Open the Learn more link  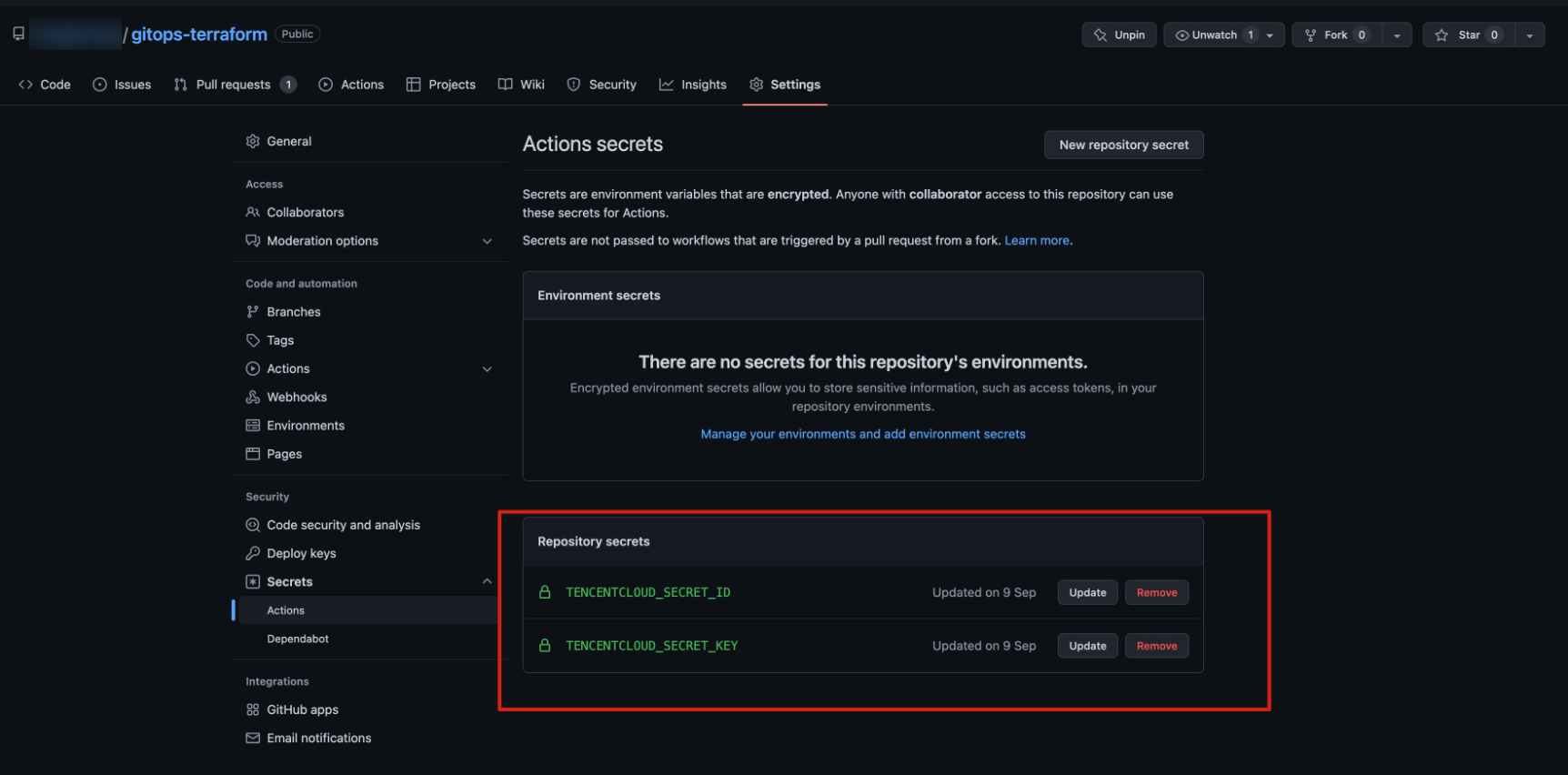(x=1037, y=241)
